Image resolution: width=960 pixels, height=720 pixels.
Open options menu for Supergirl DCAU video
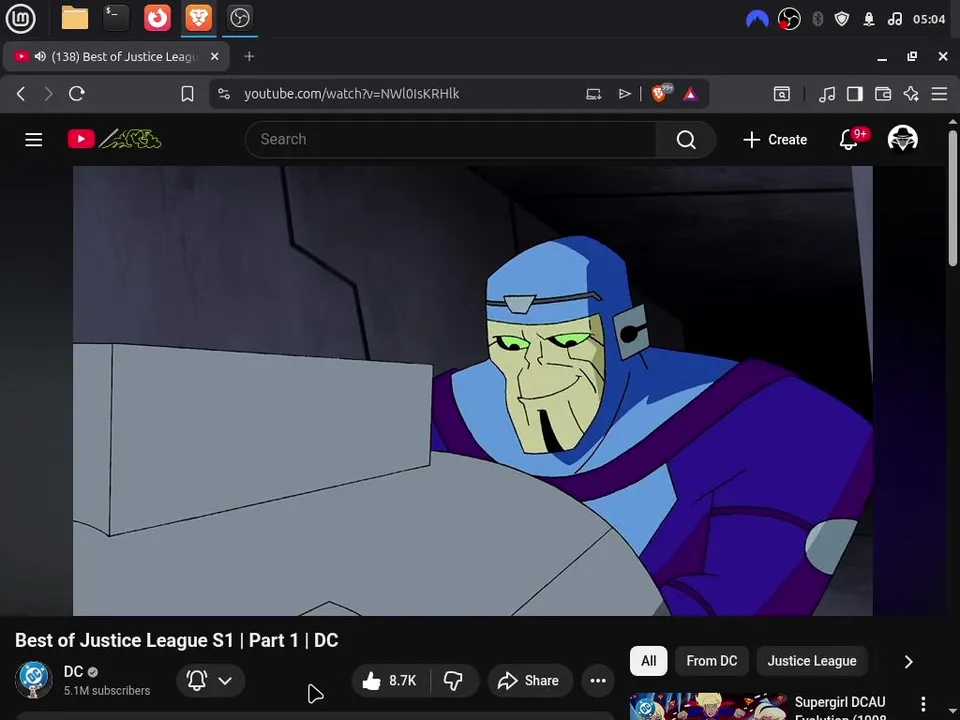point(923,704)
